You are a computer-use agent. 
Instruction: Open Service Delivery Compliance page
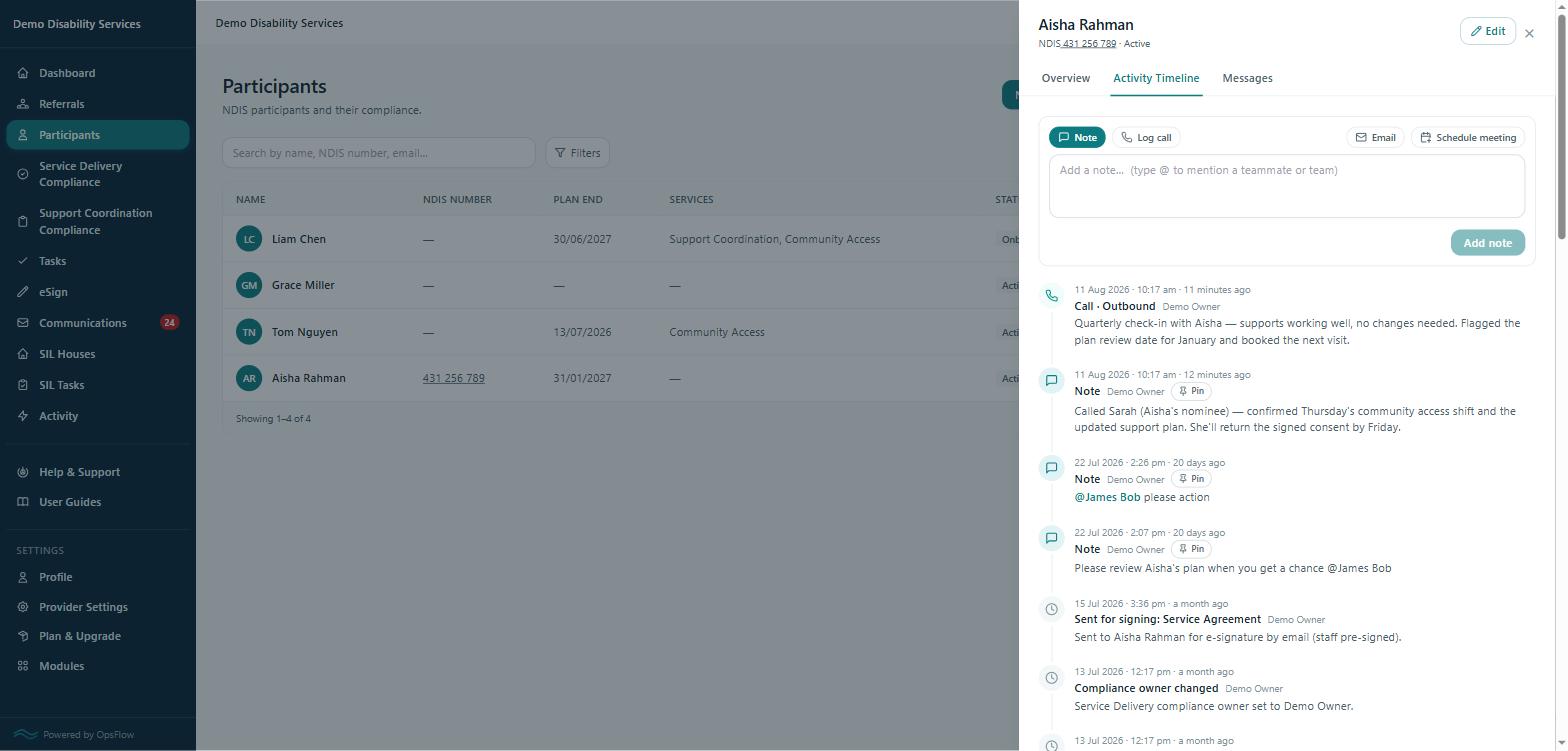97,174
